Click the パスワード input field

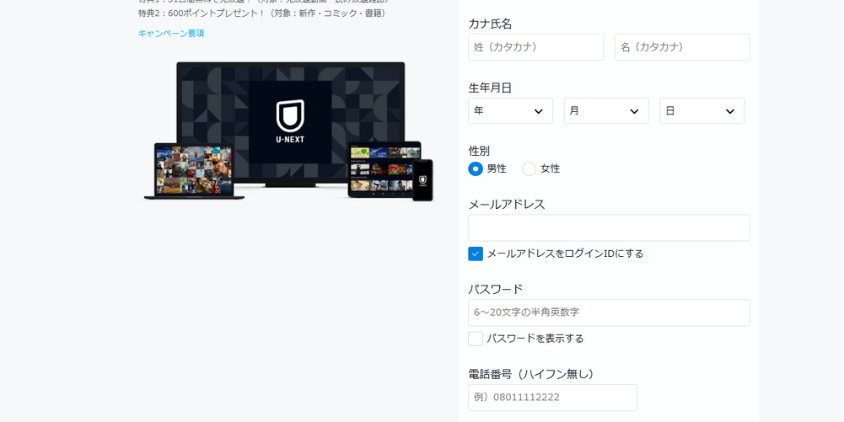coord(609,313)
